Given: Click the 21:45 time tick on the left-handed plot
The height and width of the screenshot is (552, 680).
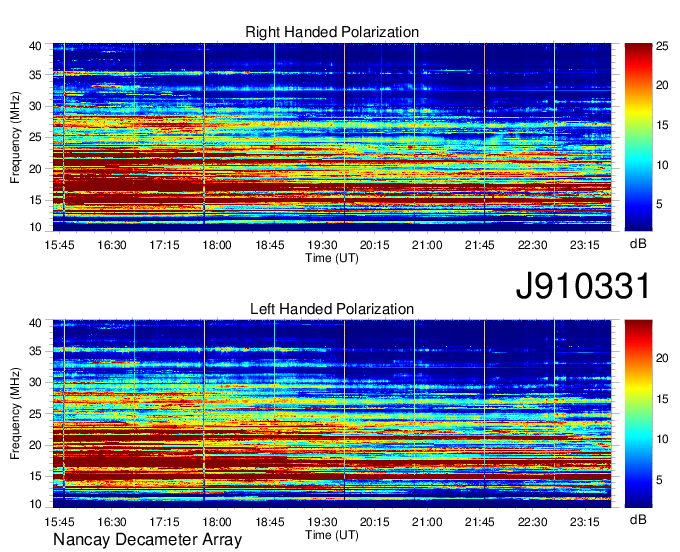Looking at the screenshot, I should click(480, 522).
